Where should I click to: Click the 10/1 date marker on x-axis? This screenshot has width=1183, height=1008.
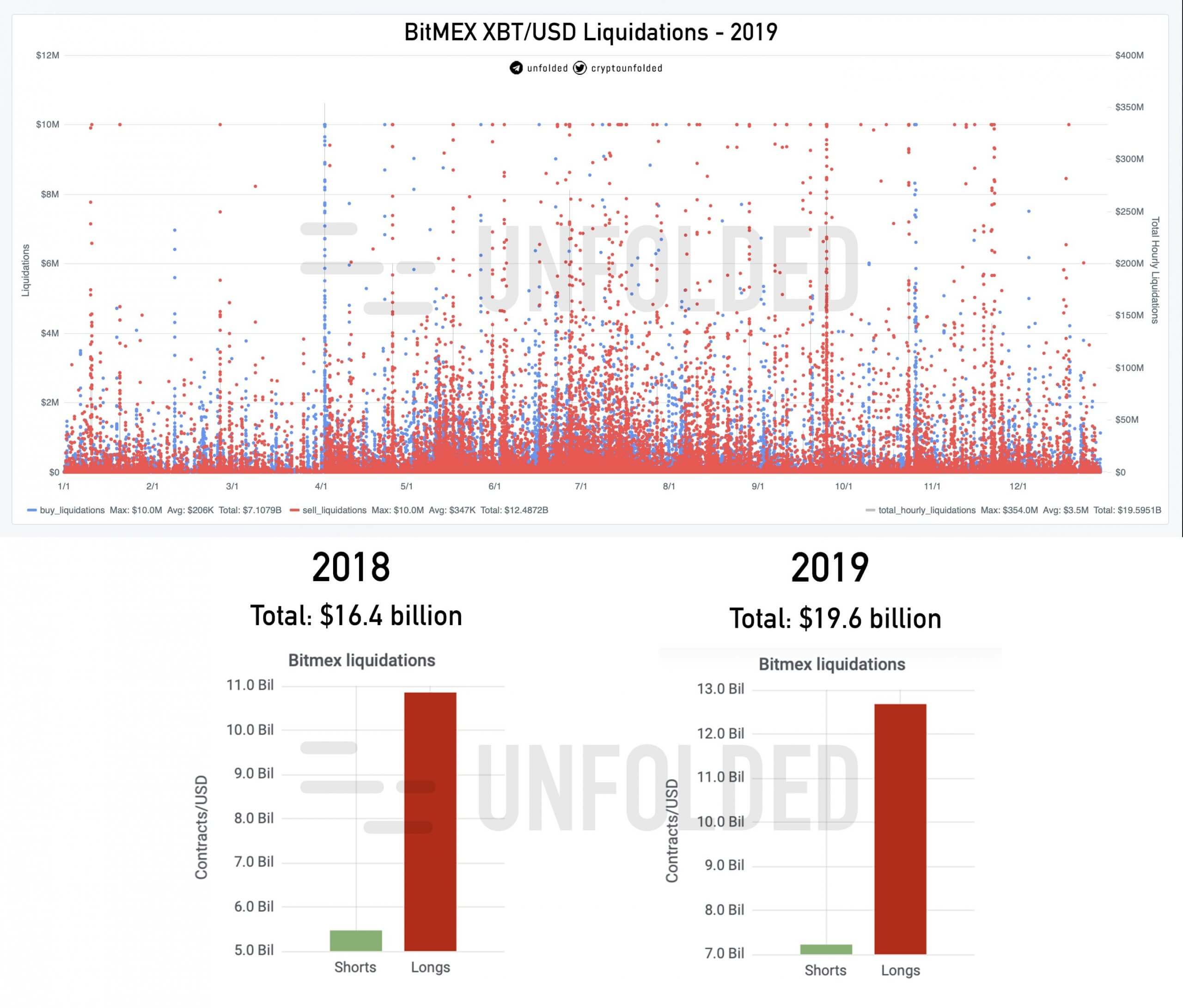point(843,486)
